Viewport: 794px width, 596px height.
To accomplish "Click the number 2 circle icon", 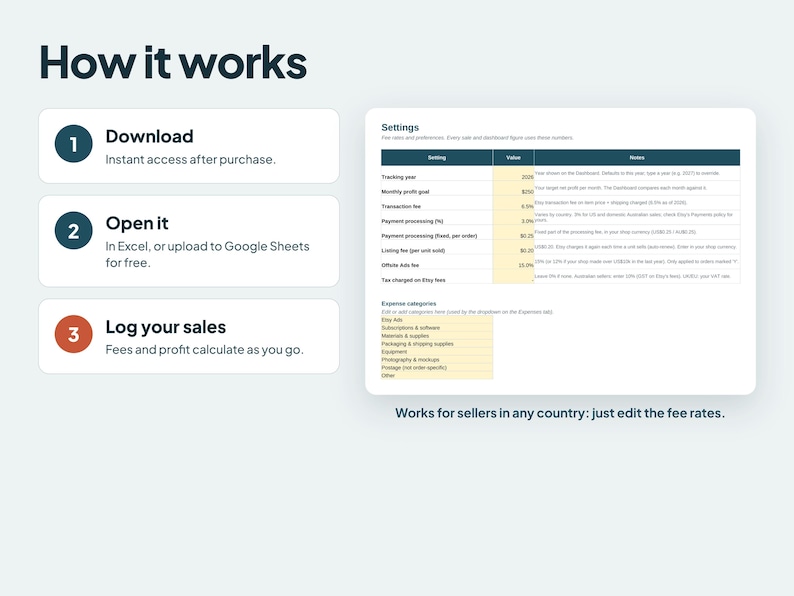I will 73,230.
